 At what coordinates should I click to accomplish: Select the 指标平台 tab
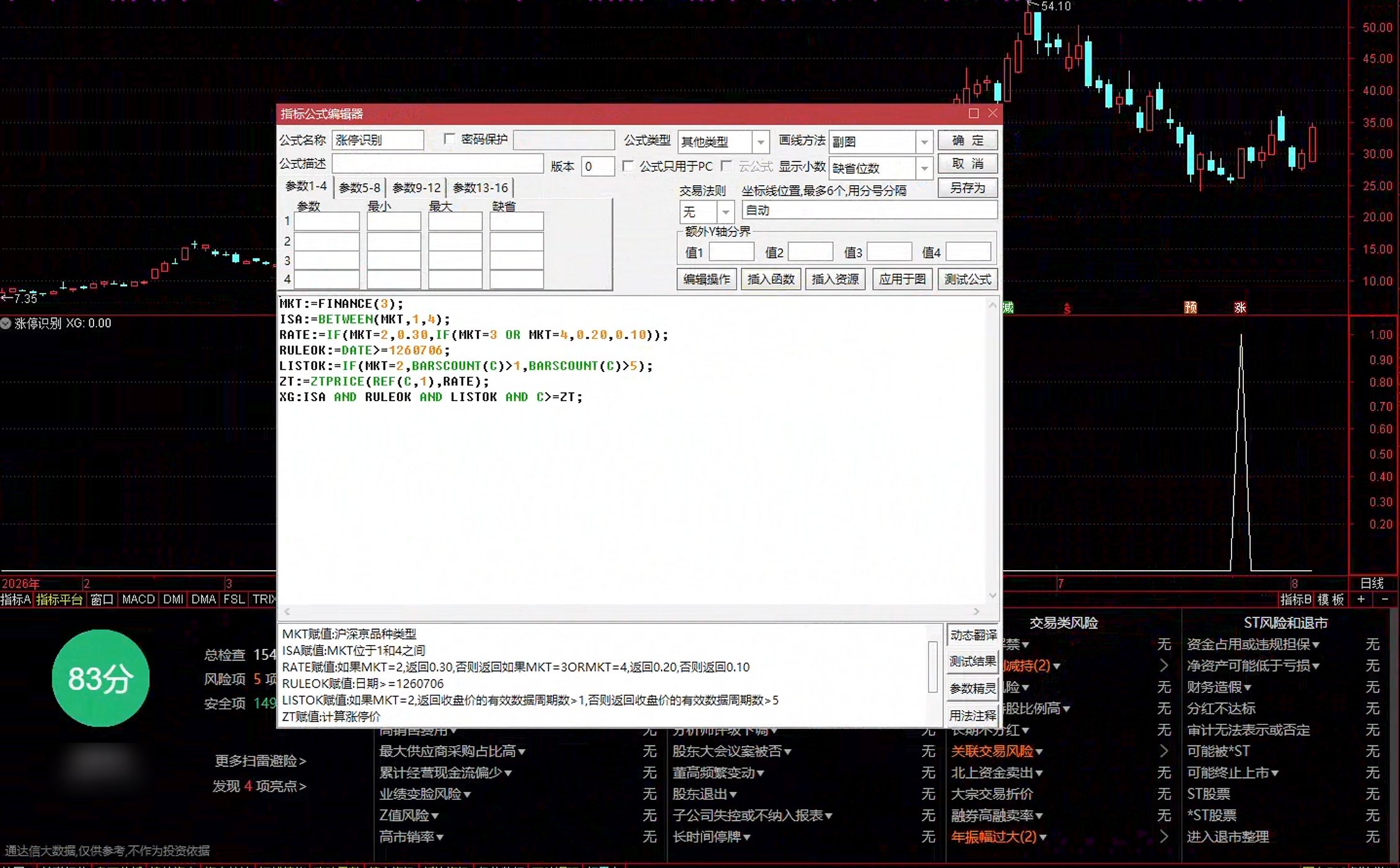point(59,599)
